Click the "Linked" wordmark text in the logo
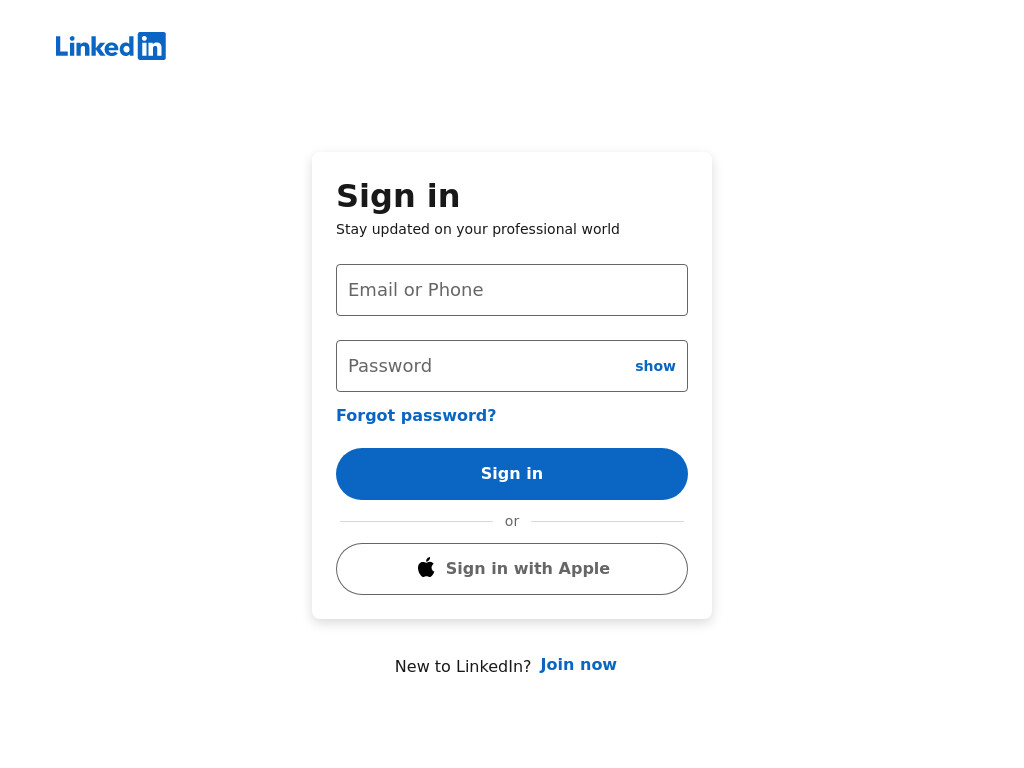The image size is (1024, 768). pos(95,46)
